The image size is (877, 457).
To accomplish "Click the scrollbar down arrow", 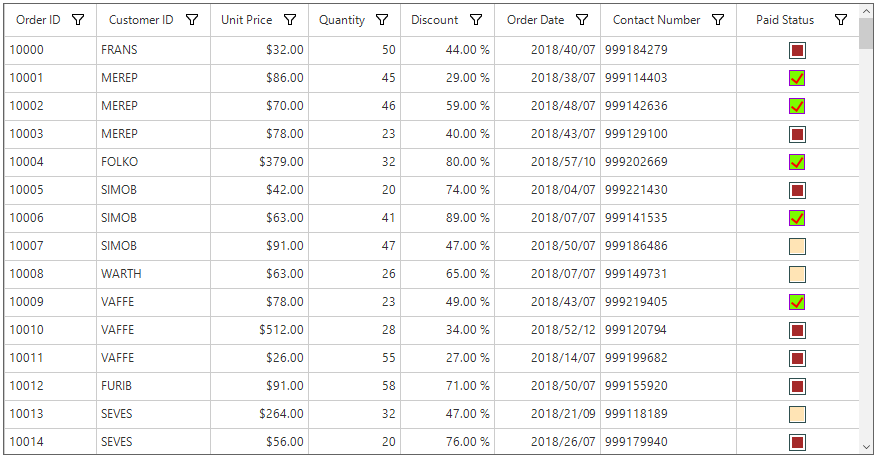I will 866,446.
